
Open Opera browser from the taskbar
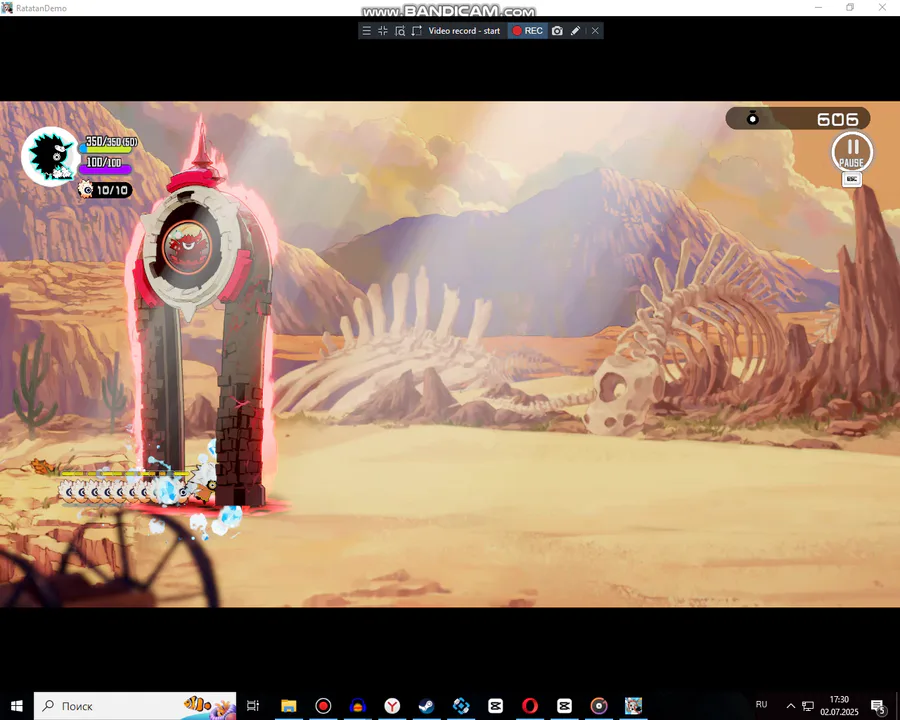click(530, 706)
